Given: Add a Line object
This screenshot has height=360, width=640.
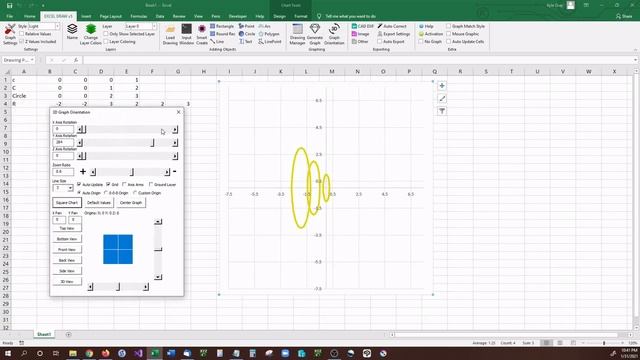Looking at the screenshot, I should [x=217, y=42].
